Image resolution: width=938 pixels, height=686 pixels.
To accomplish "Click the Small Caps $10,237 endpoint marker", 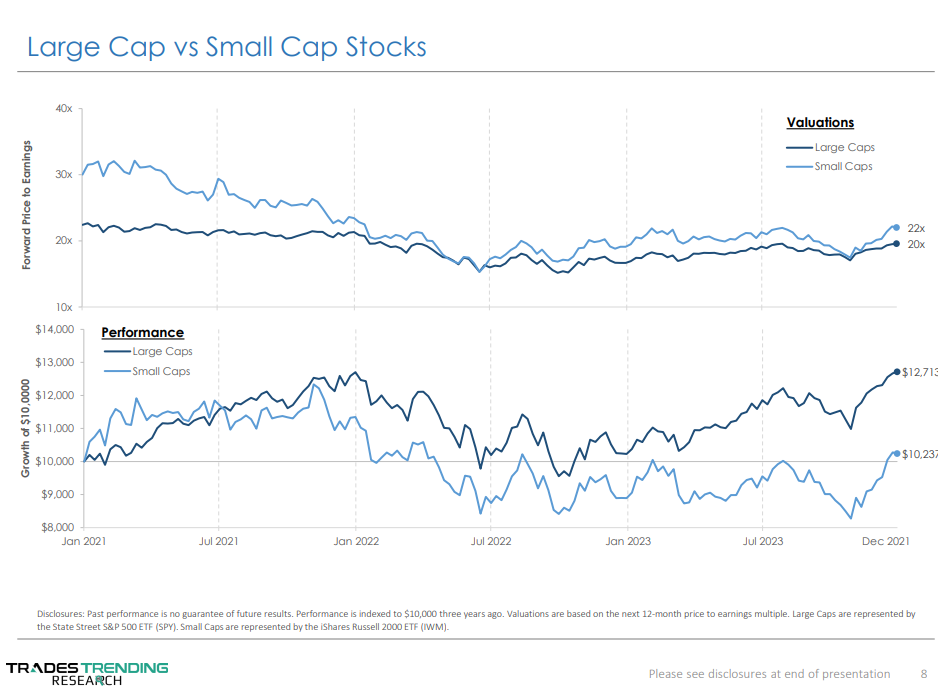I will 896,453.
